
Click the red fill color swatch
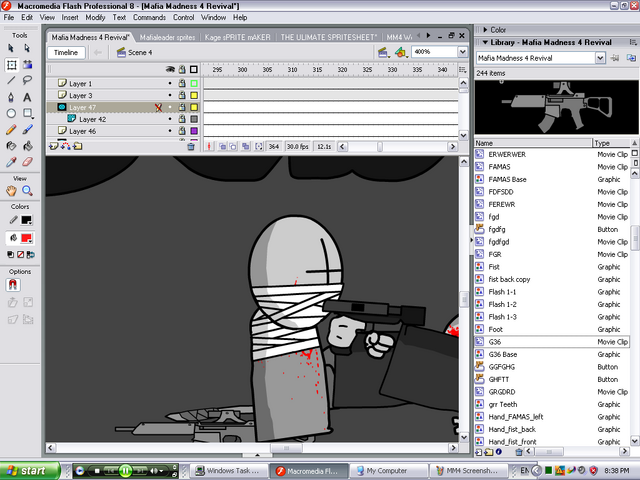click(x=27, y=238)
